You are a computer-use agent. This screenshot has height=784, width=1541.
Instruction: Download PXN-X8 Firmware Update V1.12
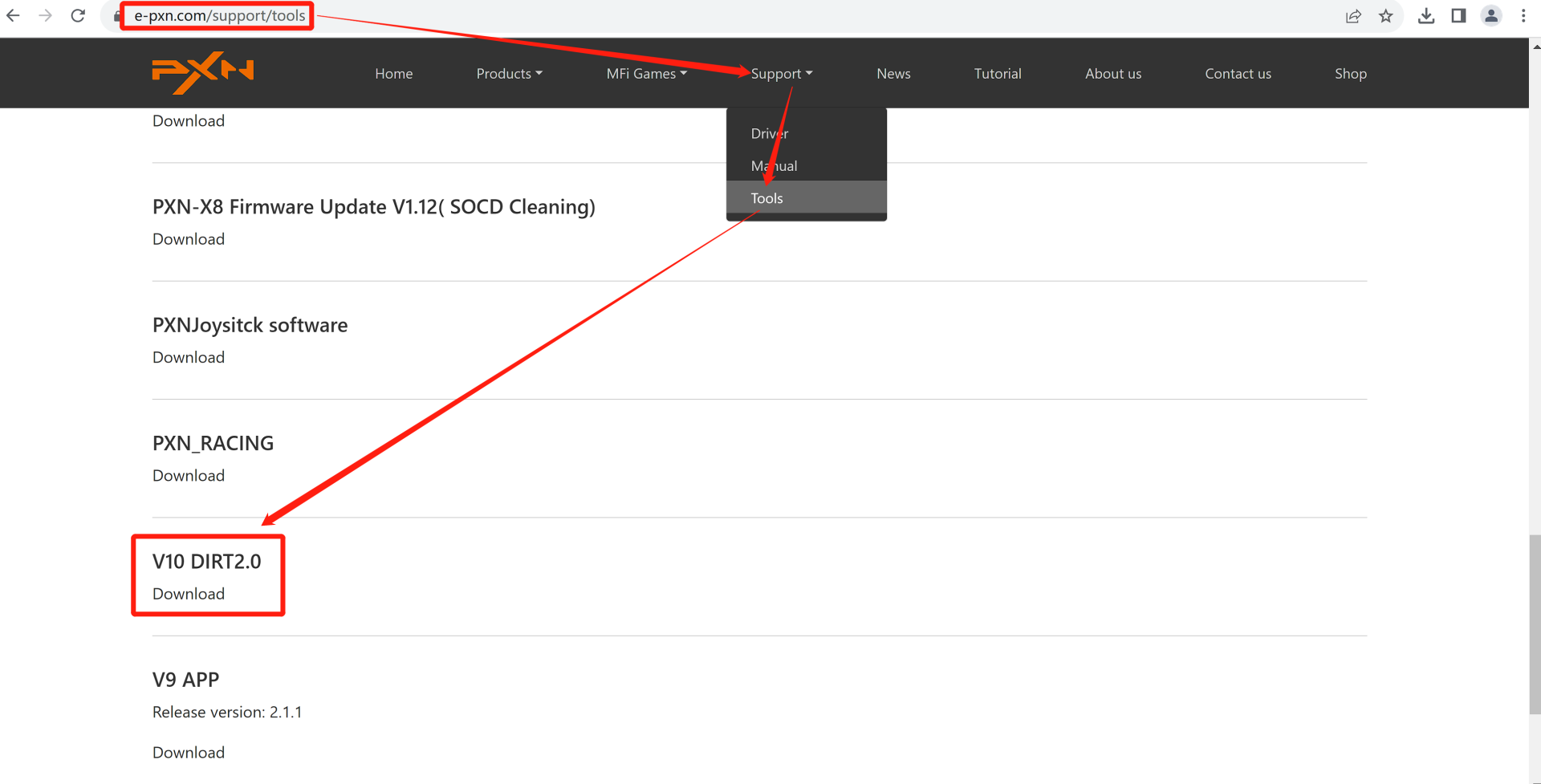pos(189,239)
